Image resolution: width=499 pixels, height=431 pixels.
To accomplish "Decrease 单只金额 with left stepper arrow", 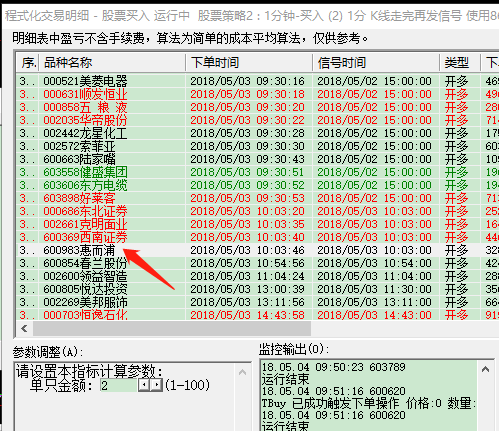I will click(144, 385).
